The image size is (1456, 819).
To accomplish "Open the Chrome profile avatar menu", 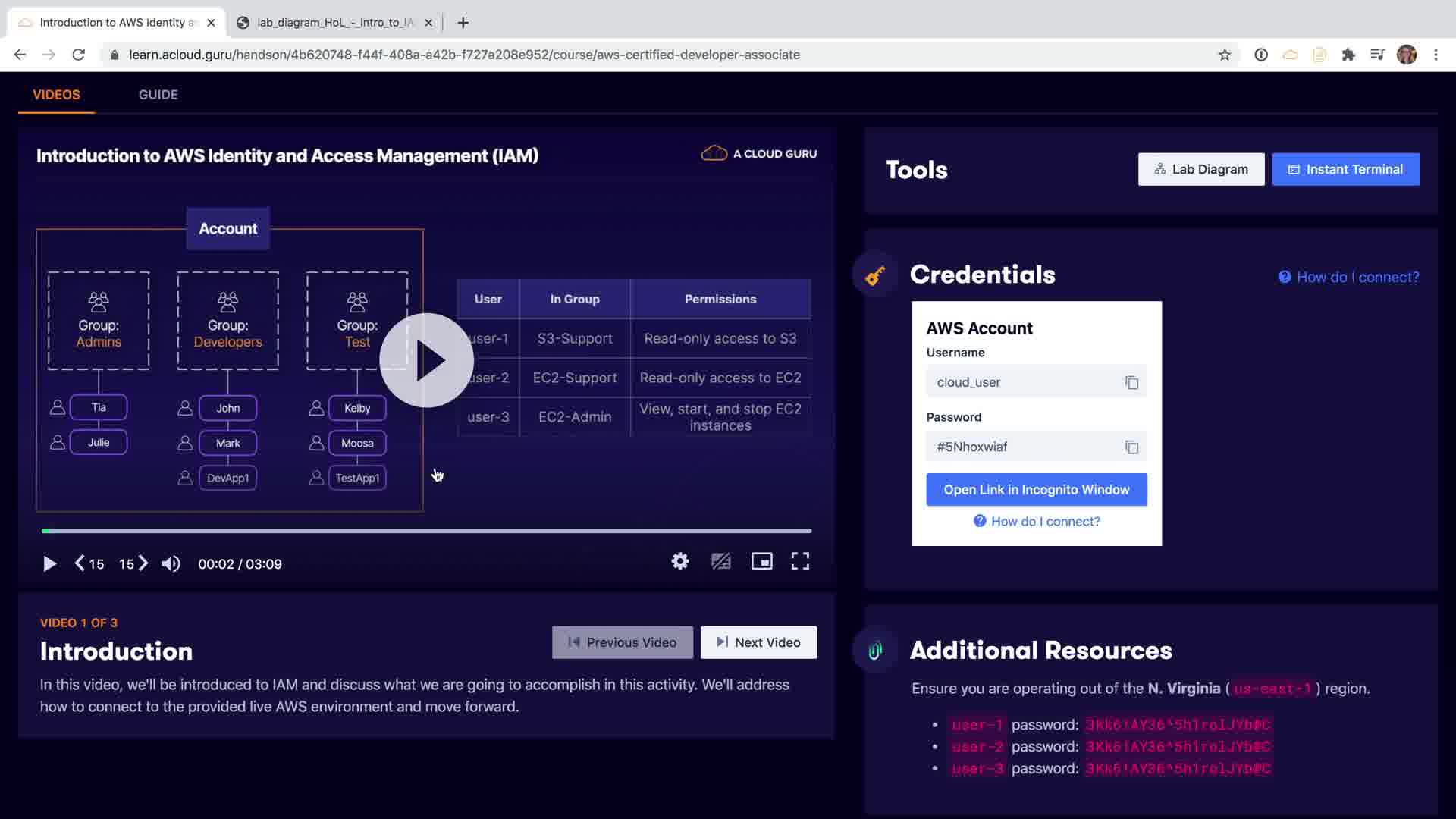I will [1406, 55].
